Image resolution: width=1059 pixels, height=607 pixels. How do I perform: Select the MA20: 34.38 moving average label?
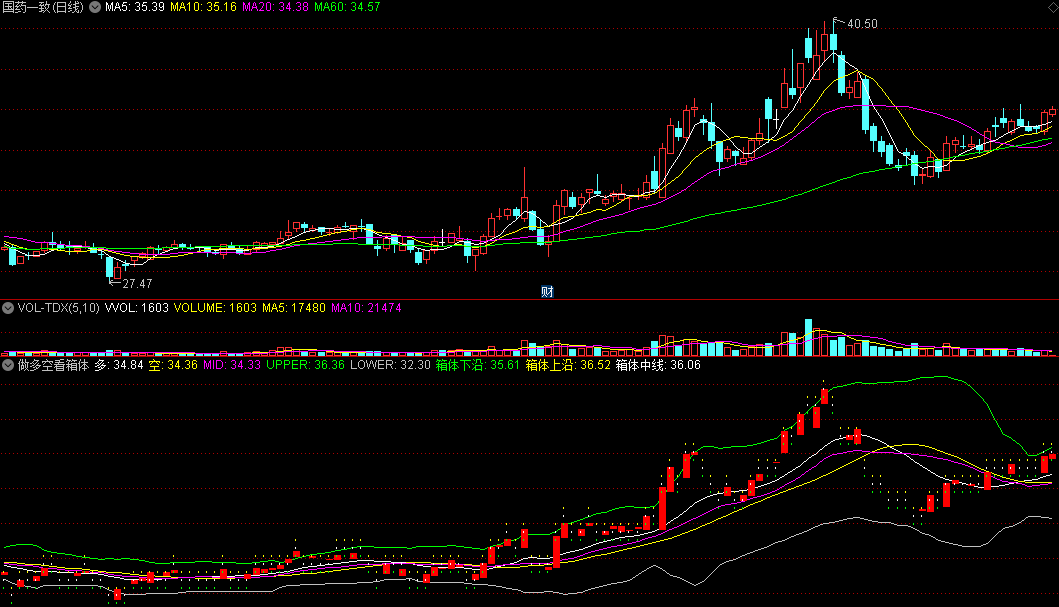tap(276, 7)
